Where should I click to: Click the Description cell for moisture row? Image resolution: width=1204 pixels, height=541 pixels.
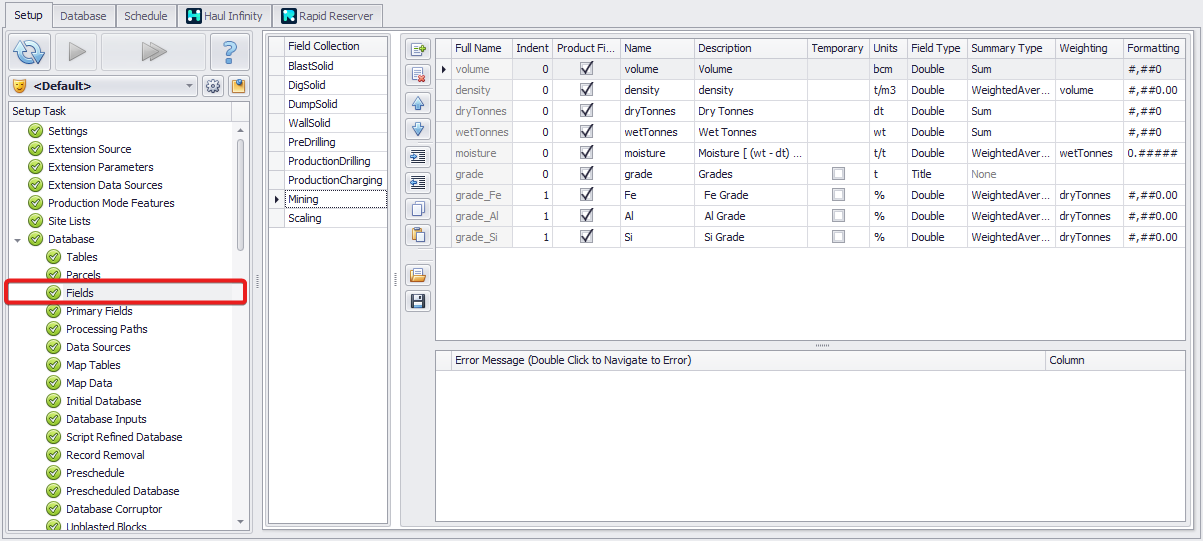750,153
